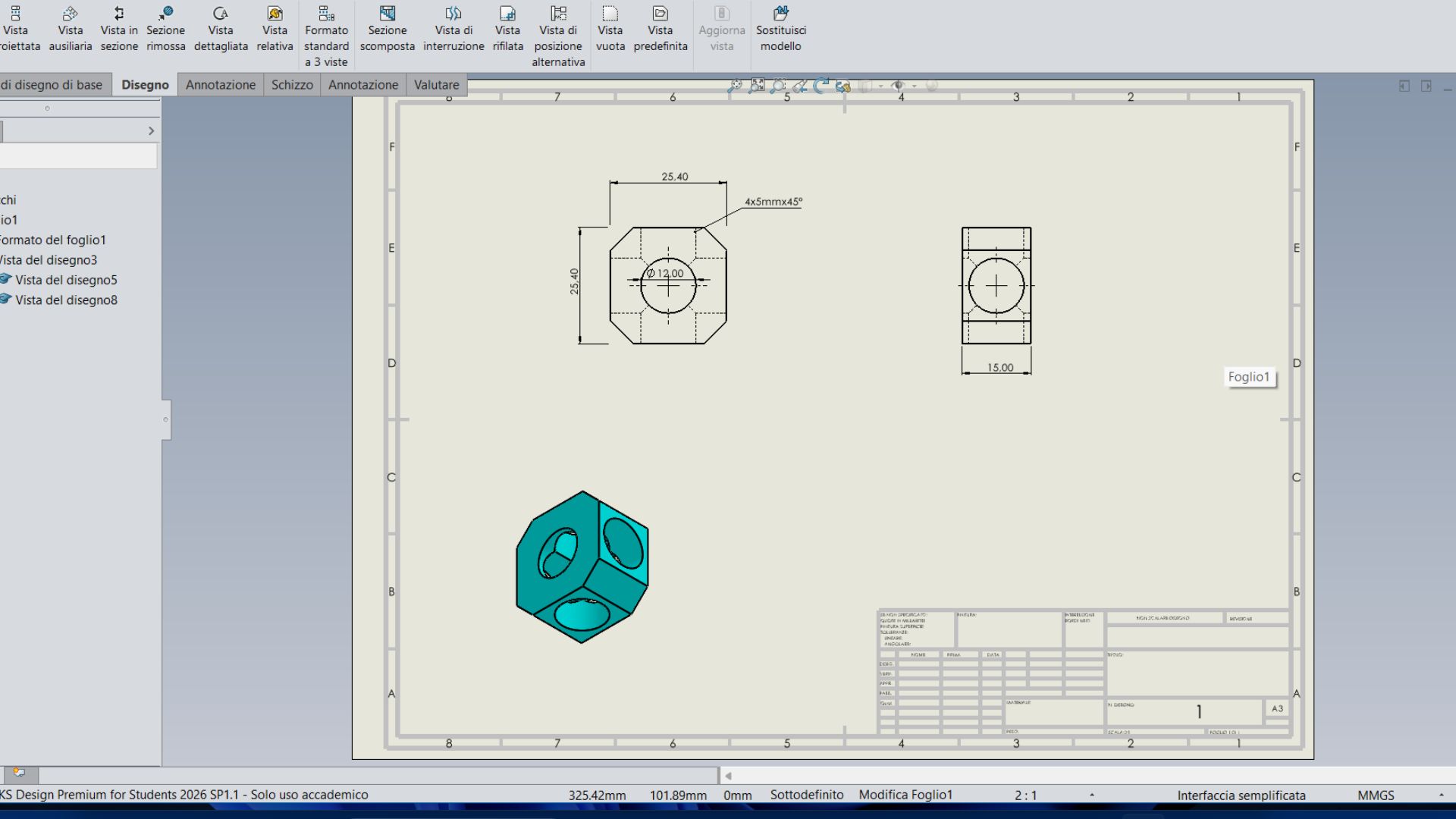Viewport: 1456px width, 819px height.
Task: Click the disabled Aggiorna vista button
Action: (x=722, y=30)
